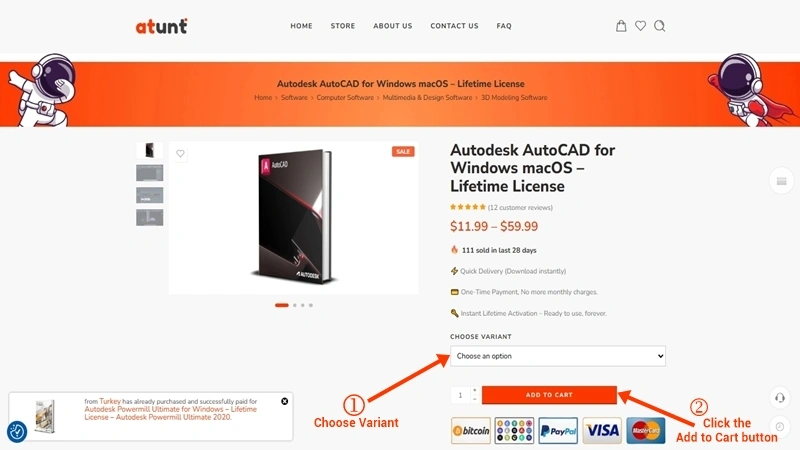The width and height of the screenshot is (800, 450).
Task: Close the purchase notification popup
Action: click(285, 402)
